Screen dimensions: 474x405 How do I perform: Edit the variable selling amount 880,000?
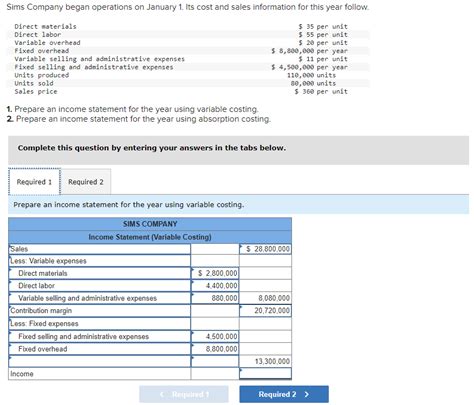(215, 298)
